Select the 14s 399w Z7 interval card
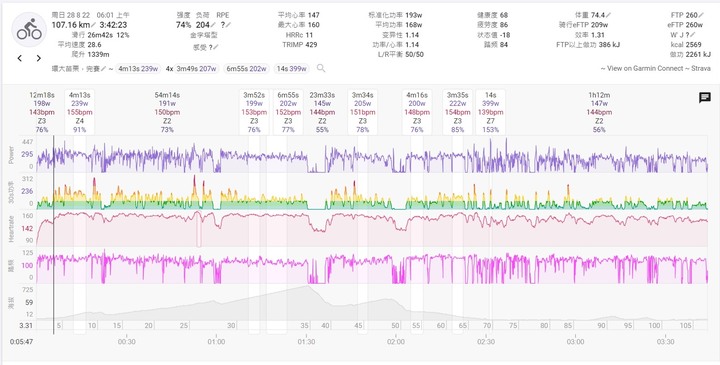This screenshot has width=720, height=365. pos(490,112)
